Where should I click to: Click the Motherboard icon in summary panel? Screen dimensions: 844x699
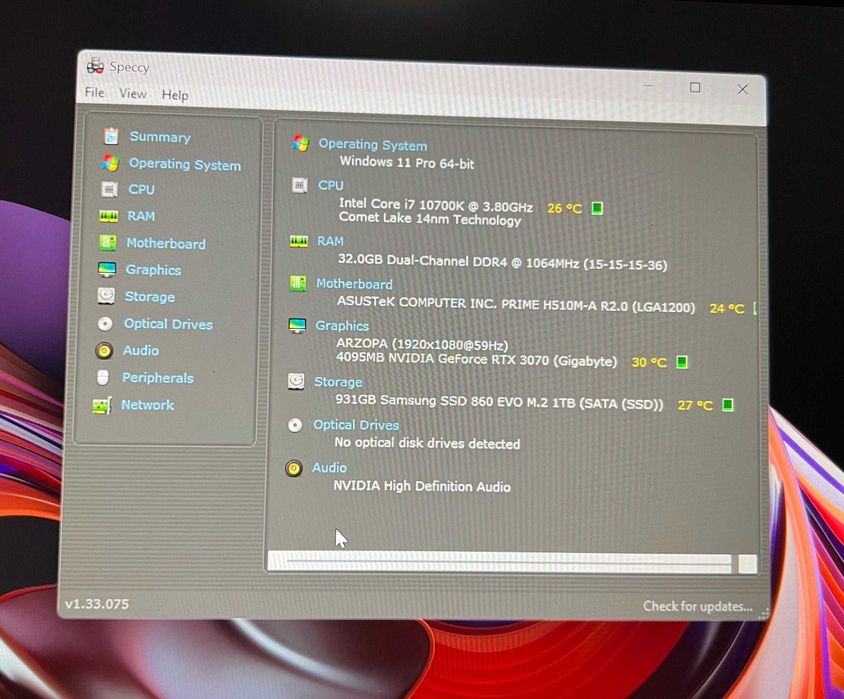[298, 283]
